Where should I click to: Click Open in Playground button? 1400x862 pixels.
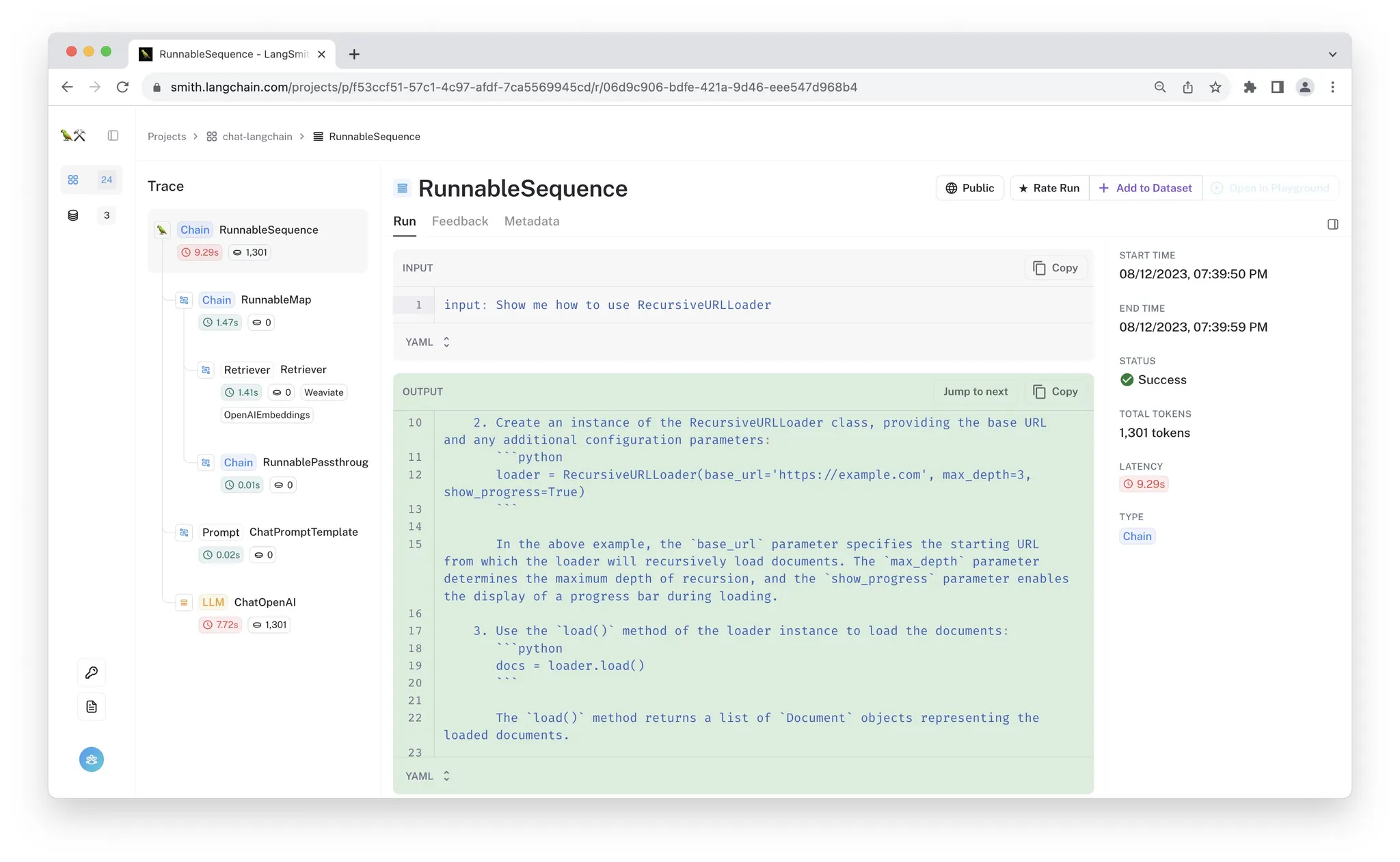point(1270,188)
